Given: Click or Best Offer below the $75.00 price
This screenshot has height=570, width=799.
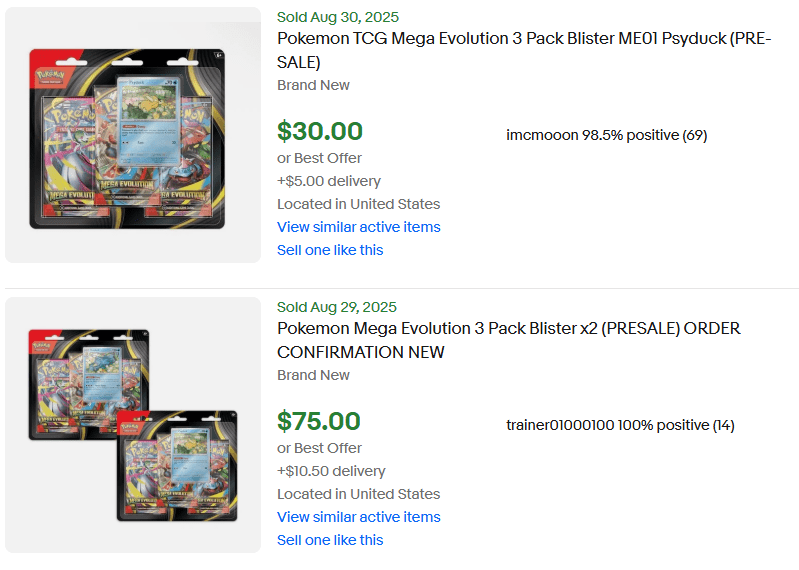Looking at the screenshot, I should [x=319, y=448].
